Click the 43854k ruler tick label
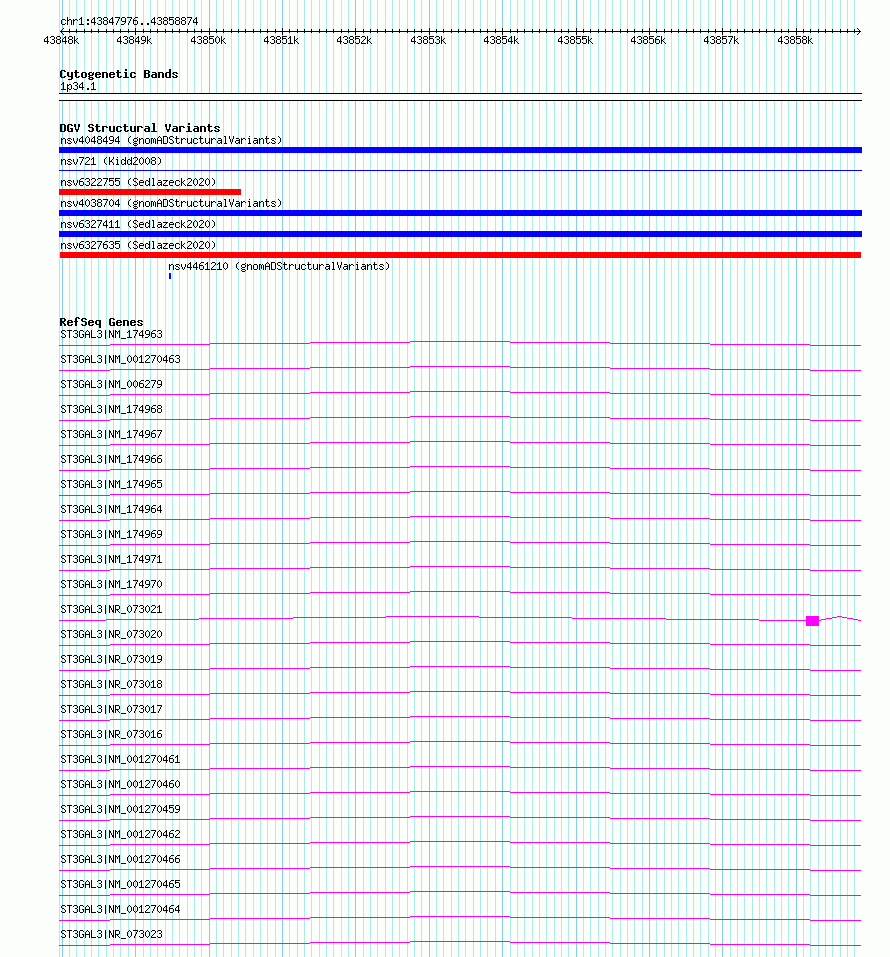Viewport: 890px width, 957px height. click(501, 40)
